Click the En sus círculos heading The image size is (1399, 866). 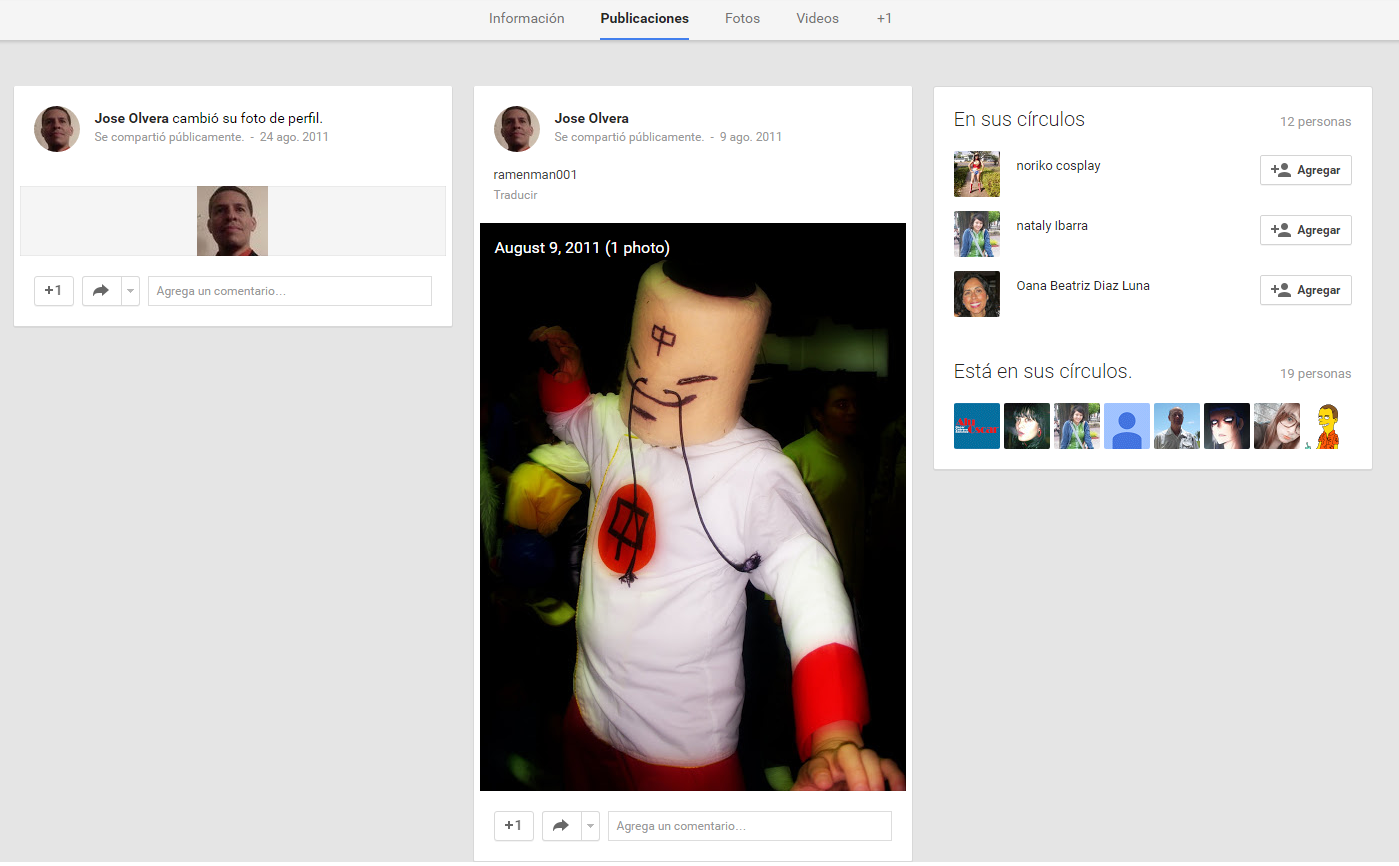(1019, 119)
